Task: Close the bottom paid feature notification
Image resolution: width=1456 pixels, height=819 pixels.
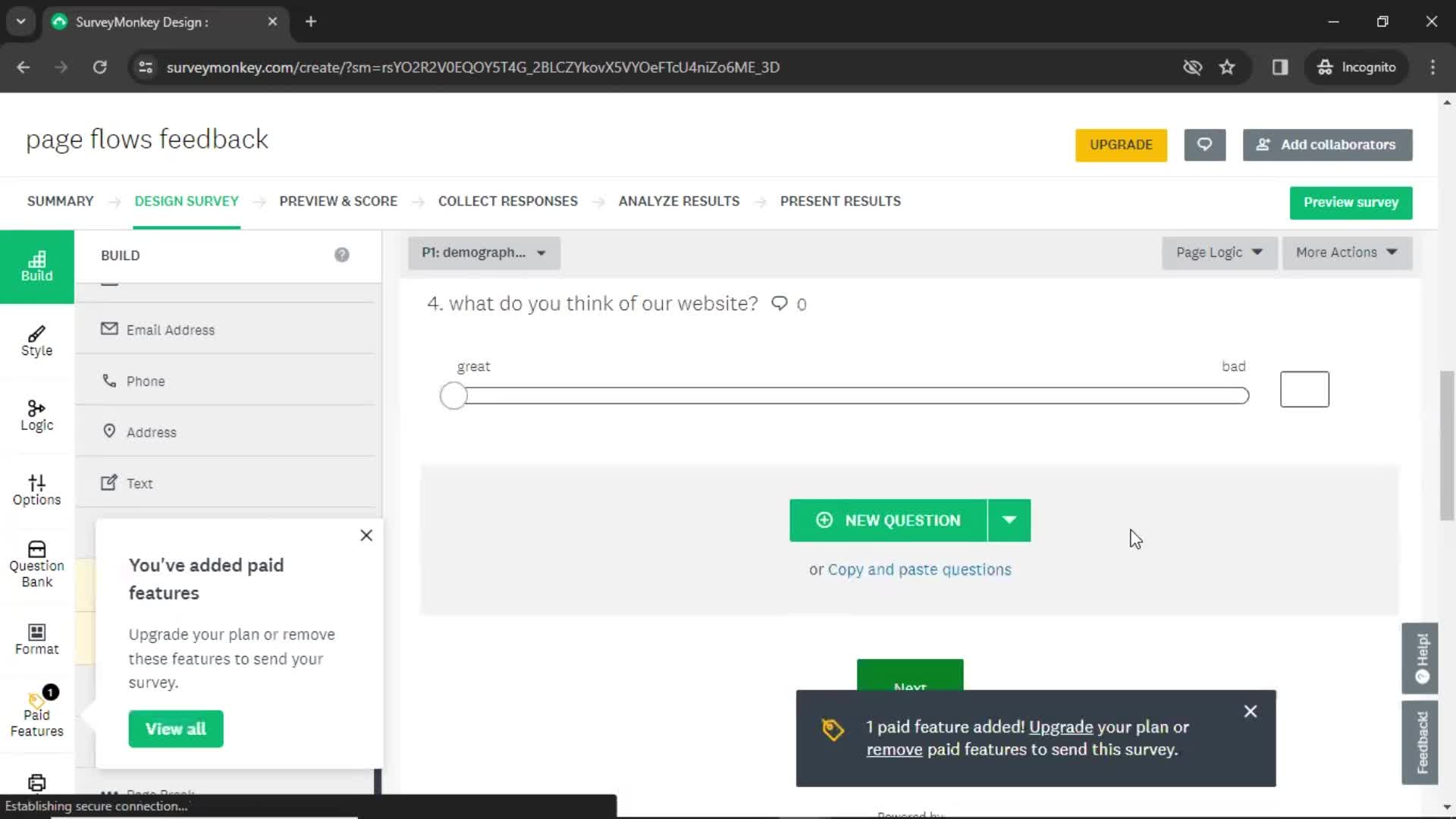Action: (1250, 711)
